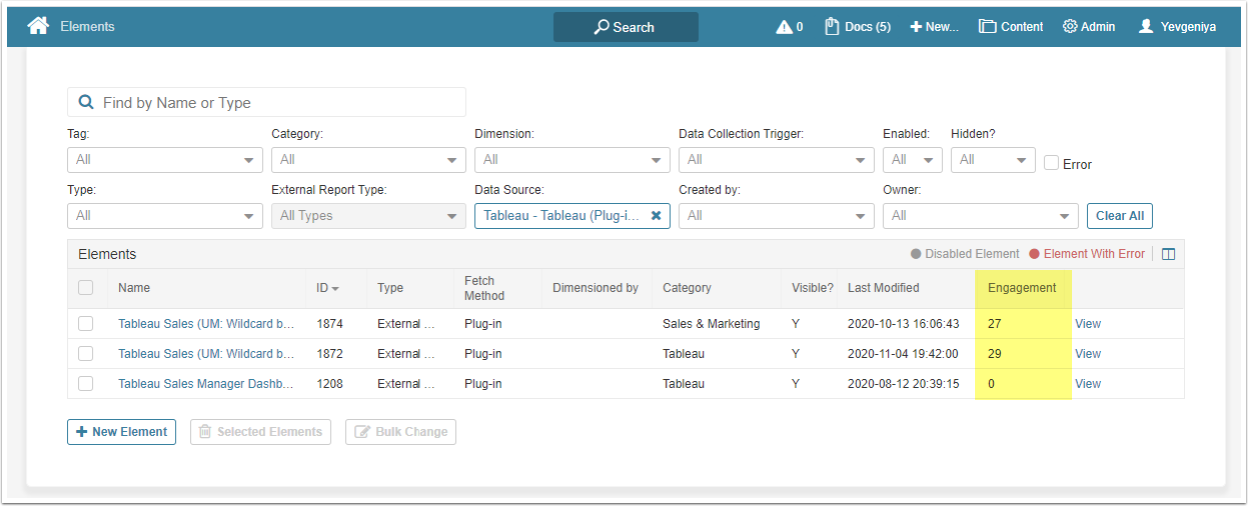Select the checkbox for element ID 1874
1248x506 pixels.
tap(86, 323)
